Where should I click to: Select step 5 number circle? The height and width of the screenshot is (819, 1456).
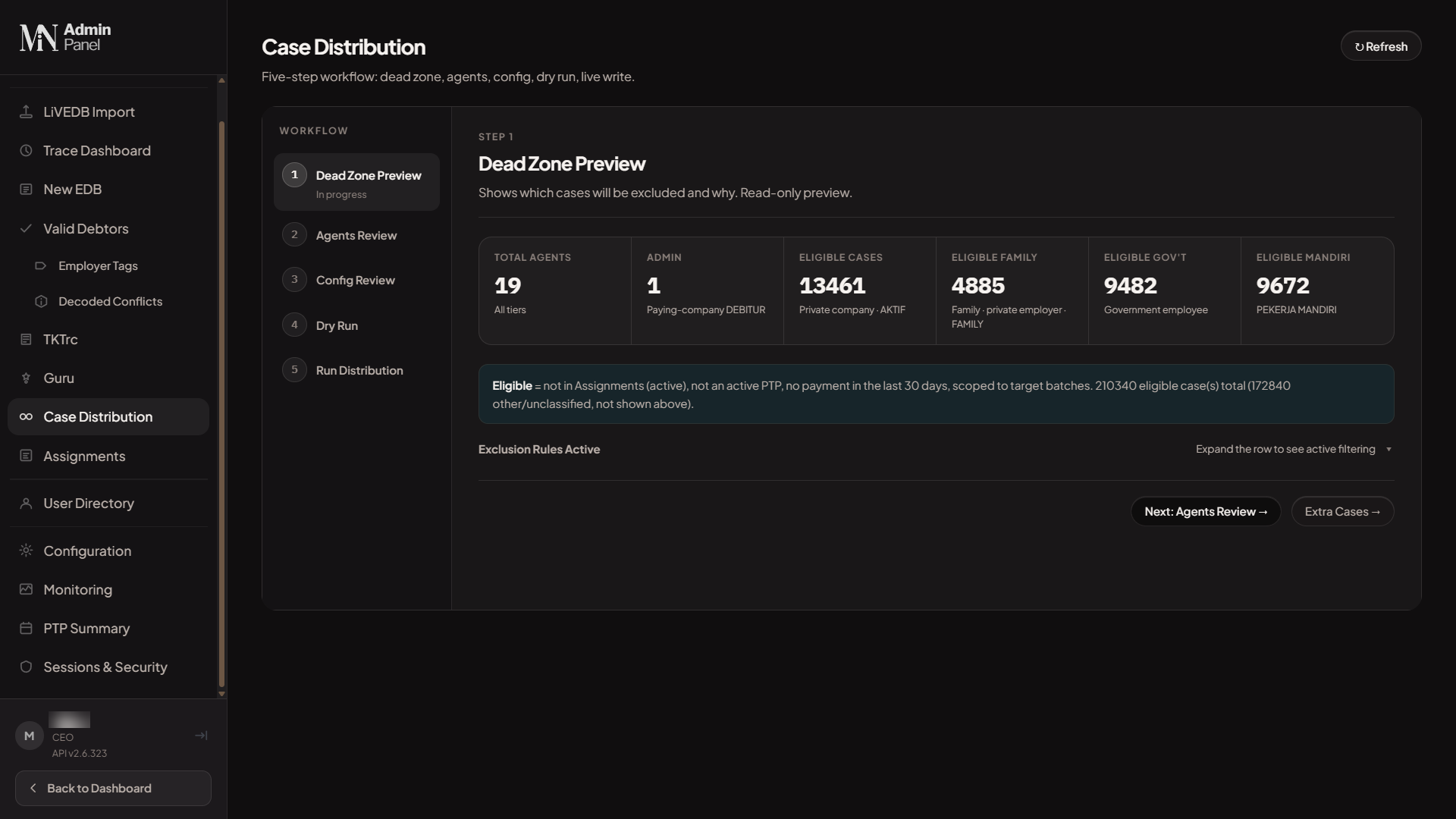click(x=294, y=369)
